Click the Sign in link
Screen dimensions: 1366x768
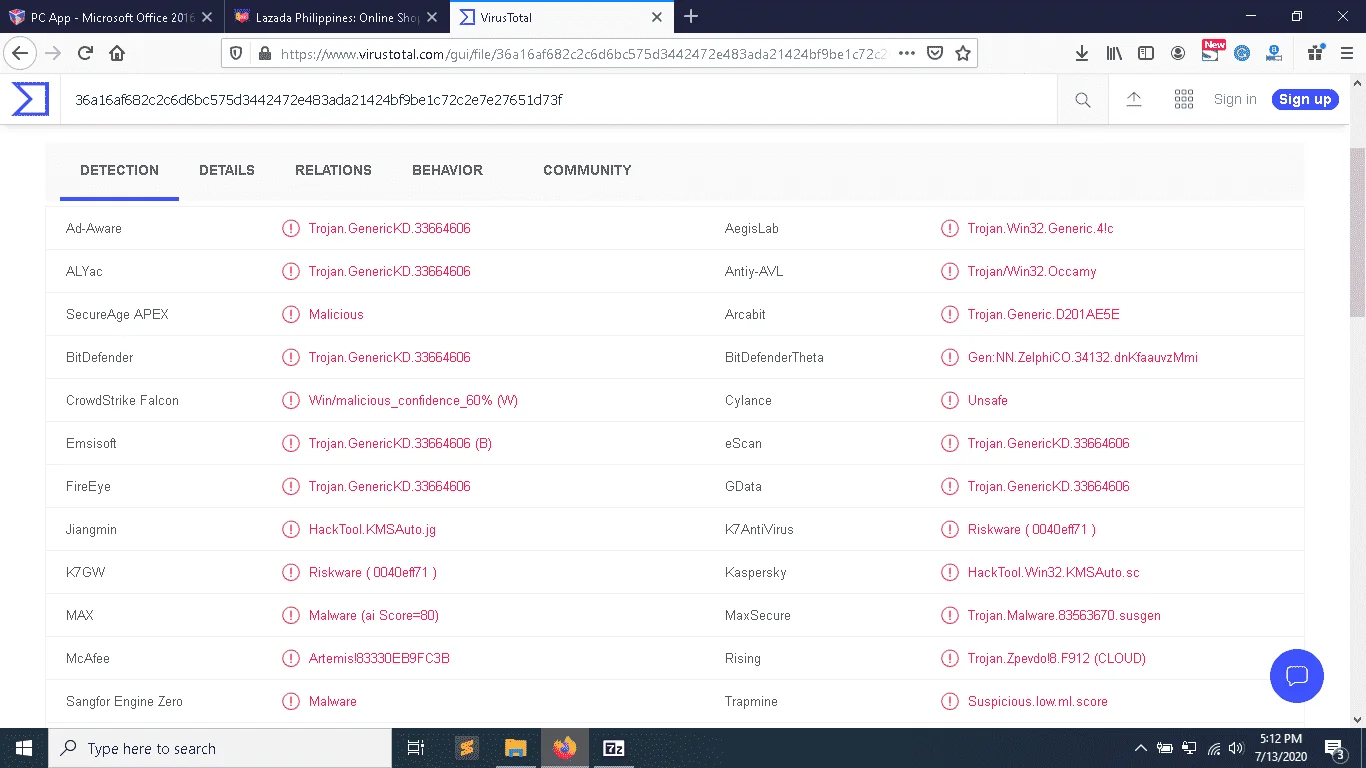tap(1235, 99)
